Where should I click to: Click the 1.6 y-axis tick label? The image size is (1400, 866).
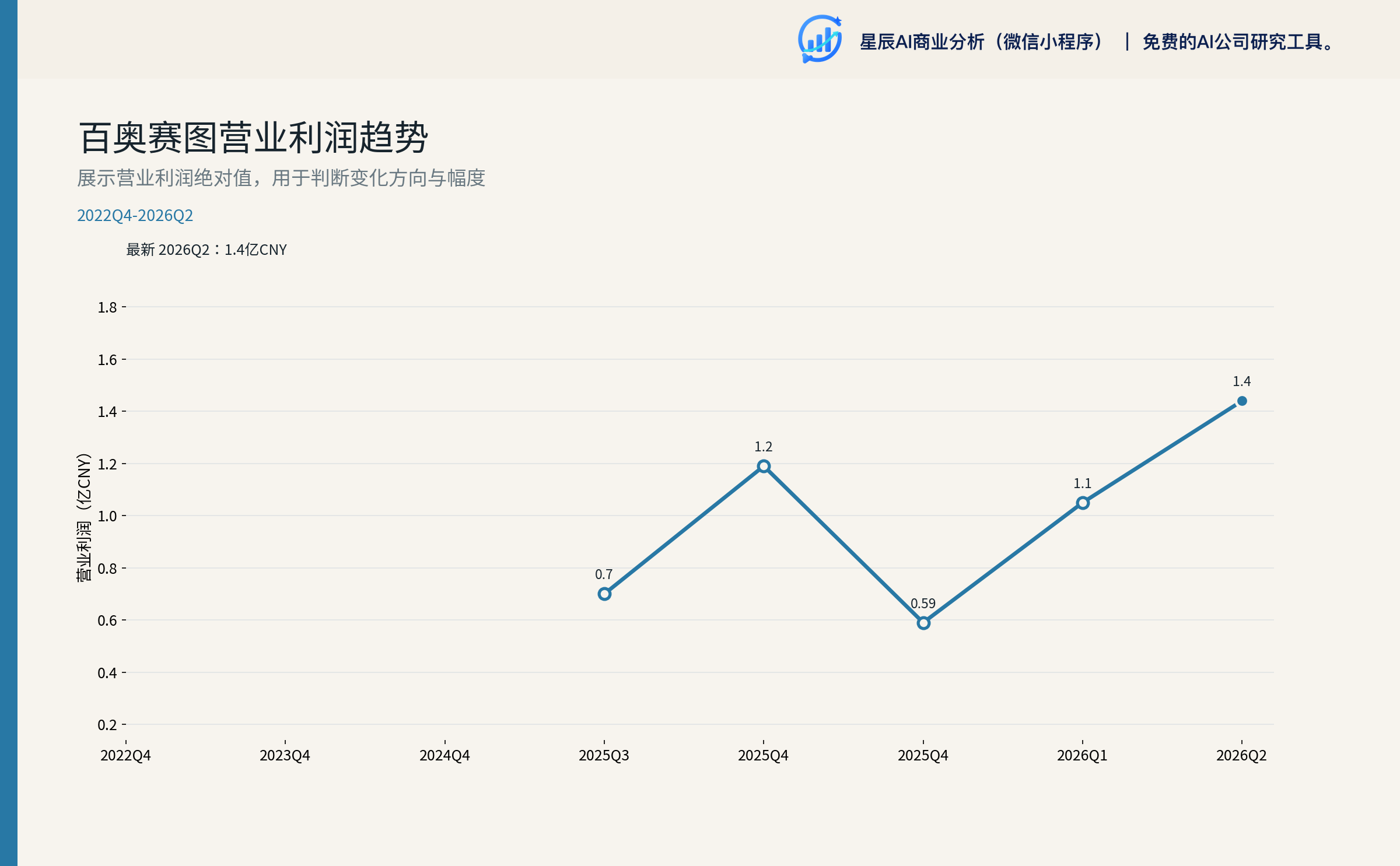point(107,360)
